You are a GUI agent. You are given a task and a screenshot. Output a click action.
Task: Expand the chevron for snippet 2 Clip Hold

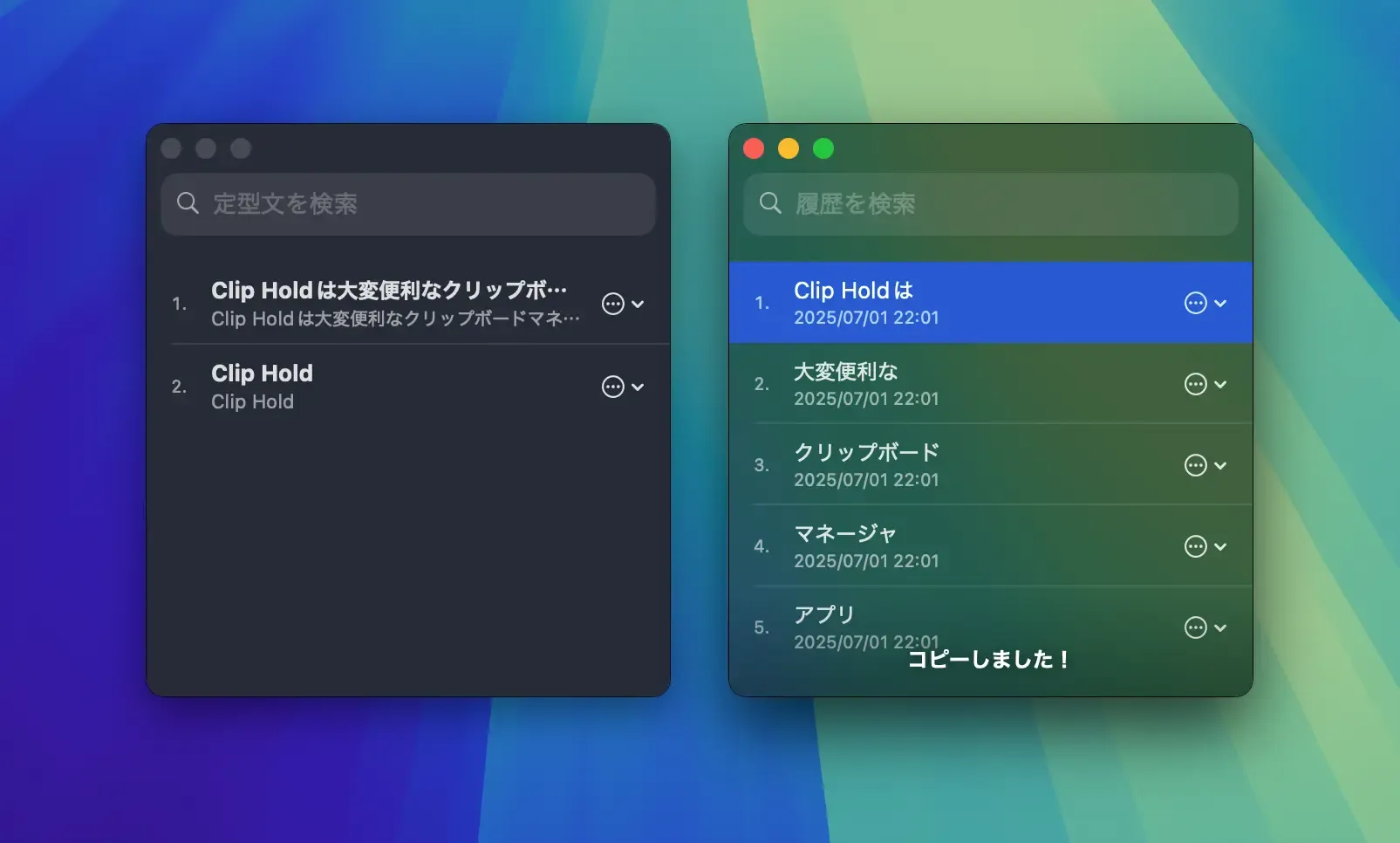point(638,387)
